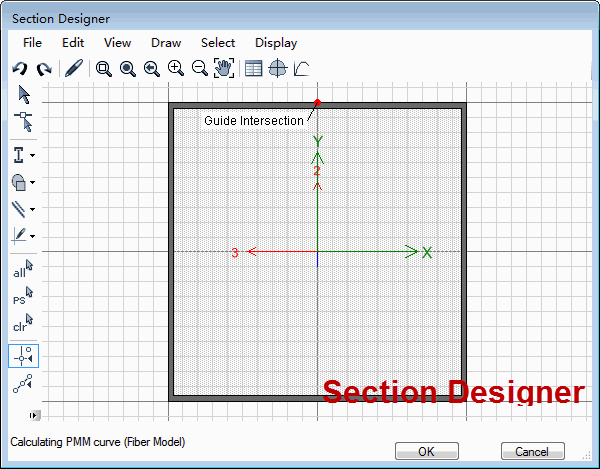Open the Select menu
The height and width of the screenshot is (469, 600).
218,42
